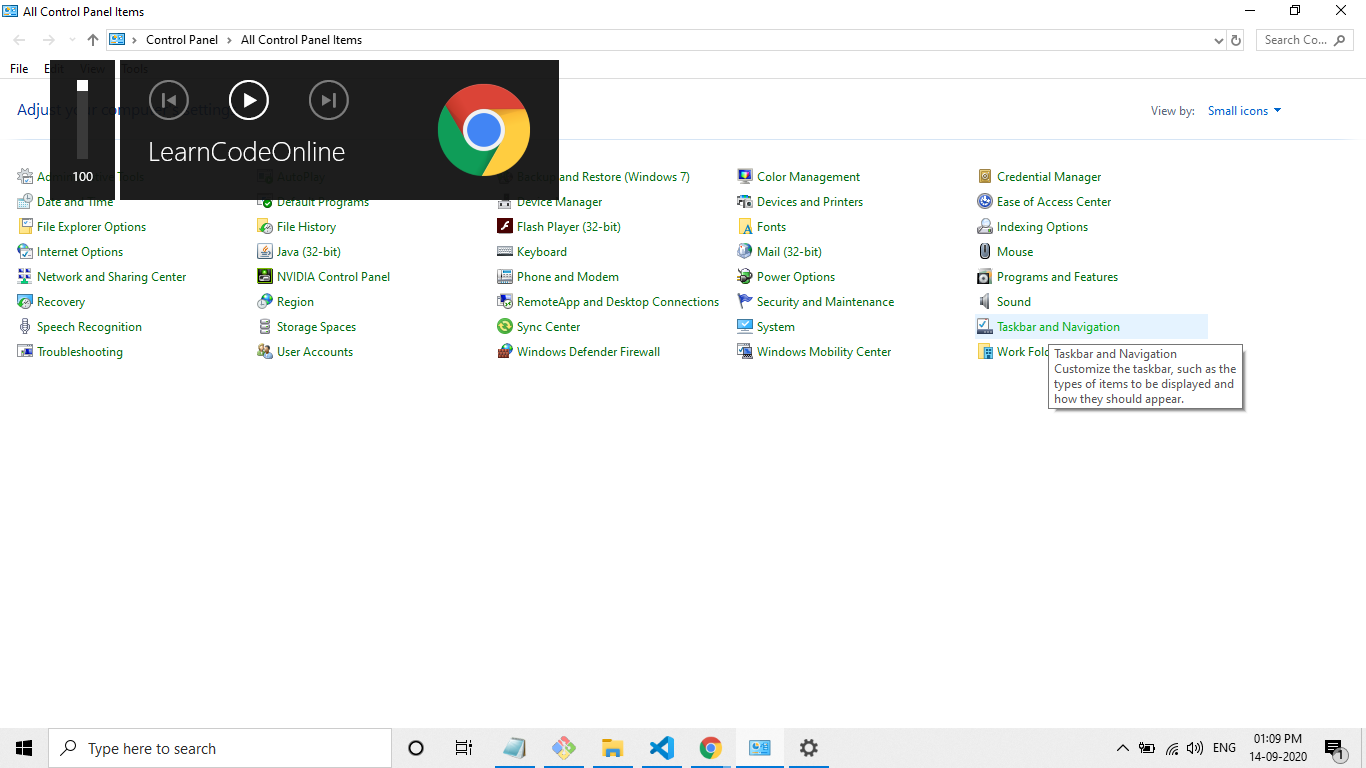The height and width of the screenshot is (768, 1366).
Task: Open the Action Center notifications
Action: [1334, 748]
